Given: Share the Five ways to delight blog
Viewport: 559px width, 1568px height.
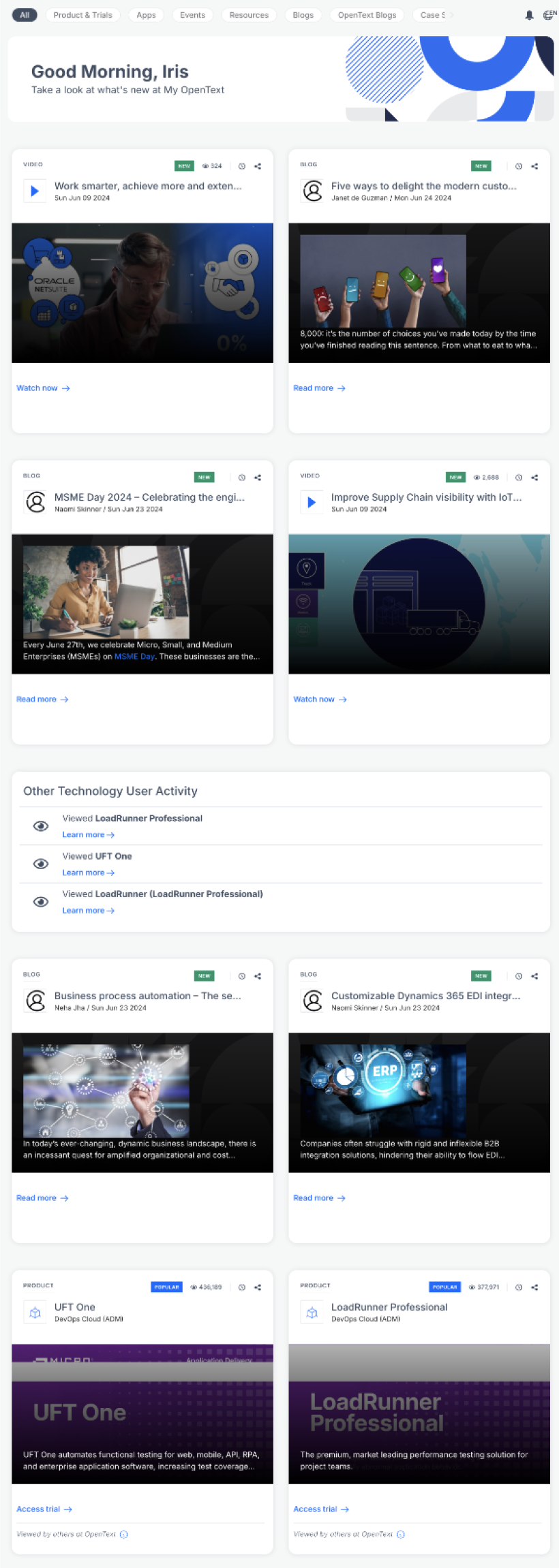Looking at the screenshot, I should [534, 166].
